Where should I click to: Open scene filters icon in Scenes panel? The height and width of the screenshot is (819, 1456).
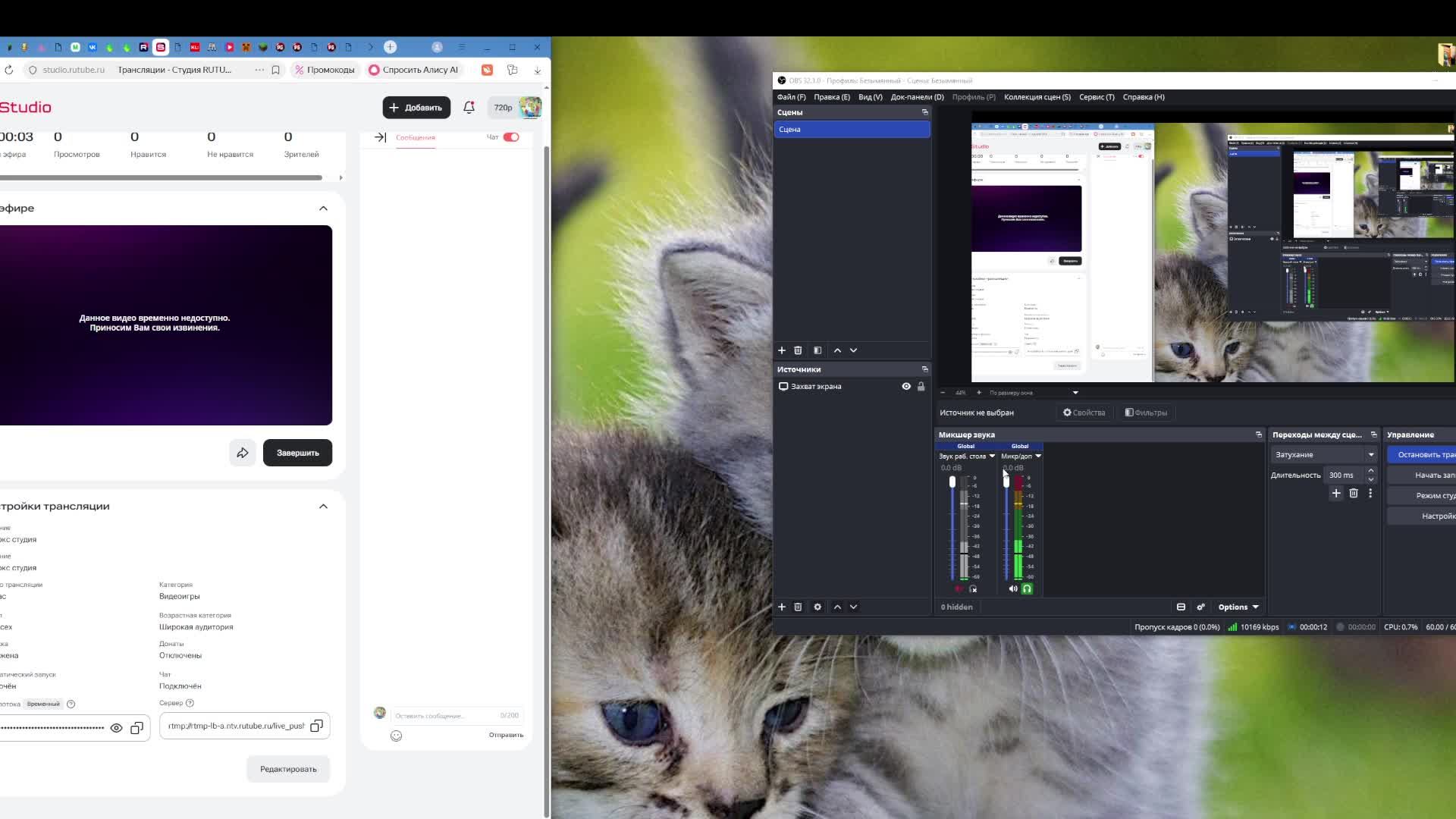tap(817, 350)
